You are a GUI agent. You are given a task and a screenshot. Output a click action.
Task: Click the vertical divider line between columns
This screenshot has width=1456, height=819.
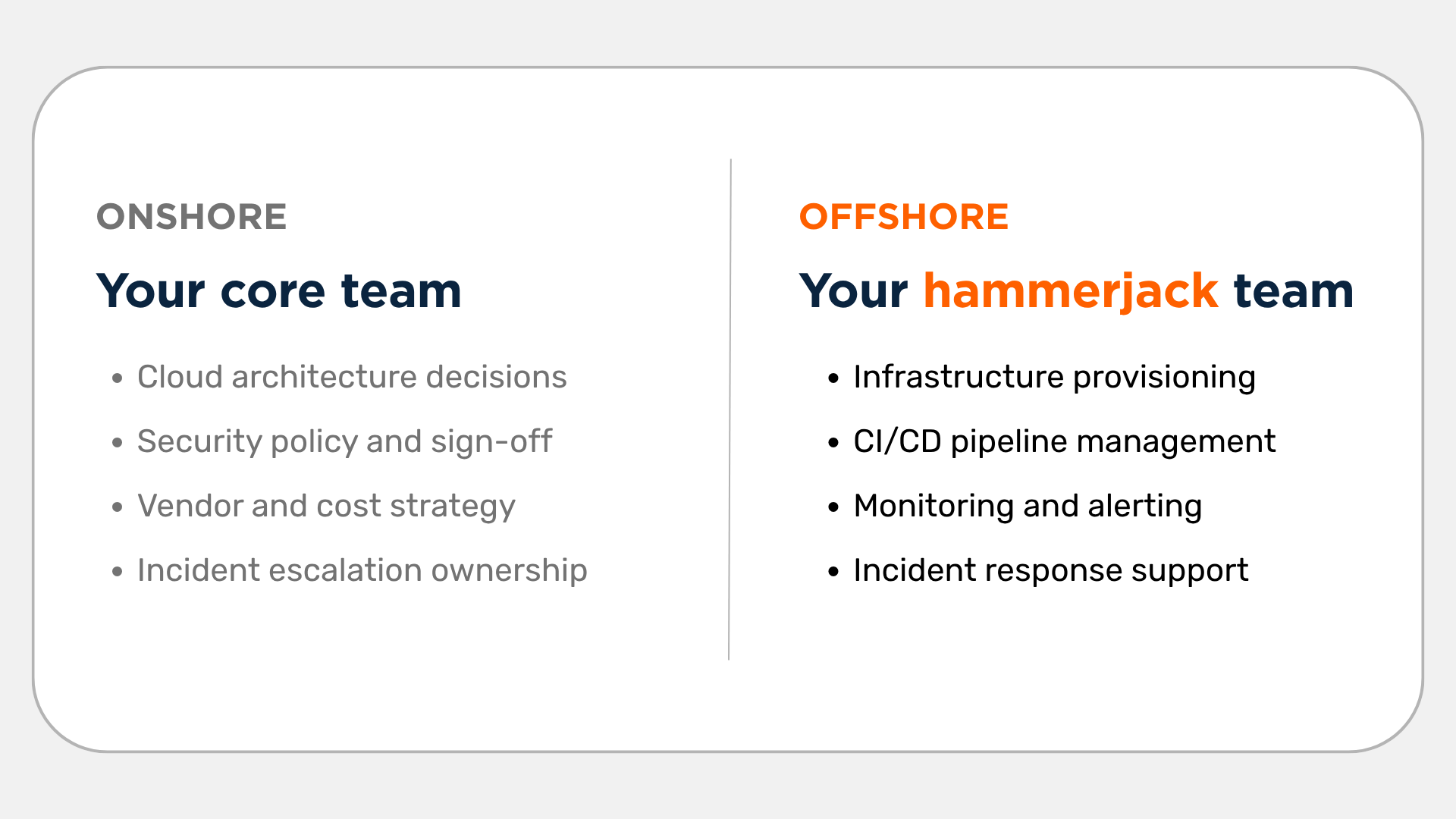730,409
